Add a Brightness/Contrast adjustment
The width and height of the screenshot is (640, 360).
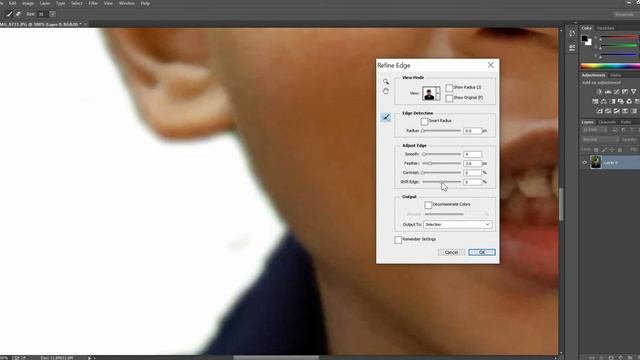pyautogui.click(x=599, y=92)
